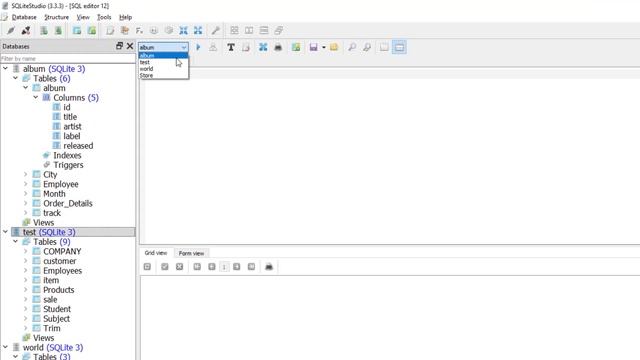Image resolution: width=640 pixels, height=360 pixels.
Task: Click the Explain query icon beside play
Action: pos(213,47)
